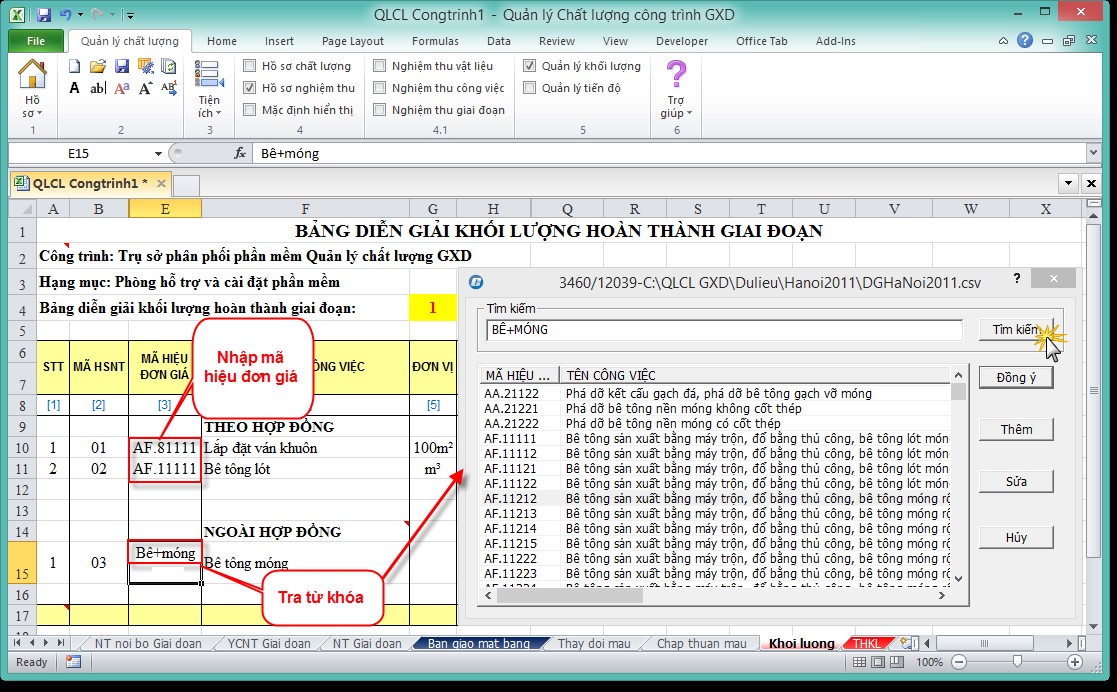Enable the Hồ sơ chất lượng checkbox
1117x692 pixels.
(250, 66)
